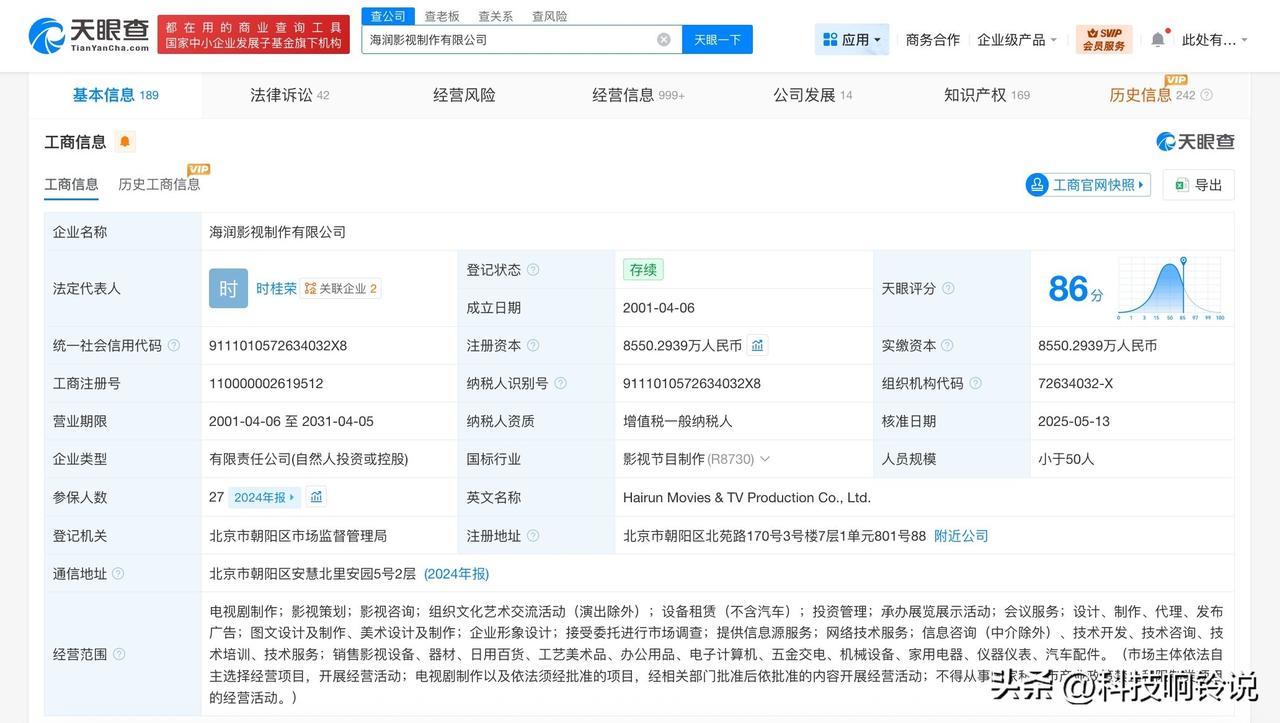Click the question mark beside 统一社会信用代码
The height and width of the screenshot is (723, 1280).
pyautogui.click(x=173, y=345)
